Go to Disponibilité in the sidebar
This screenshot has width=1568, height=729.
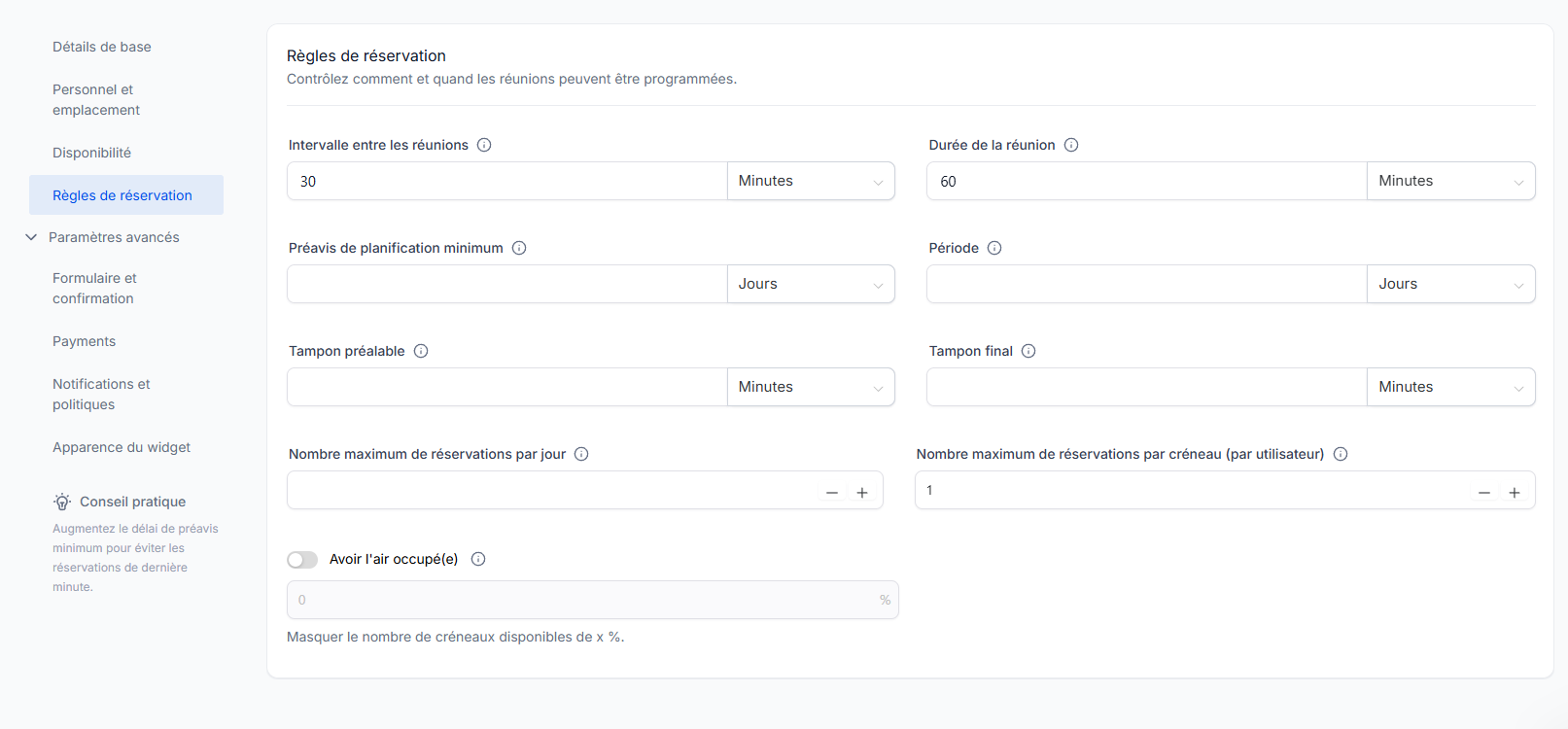(91, 153)
